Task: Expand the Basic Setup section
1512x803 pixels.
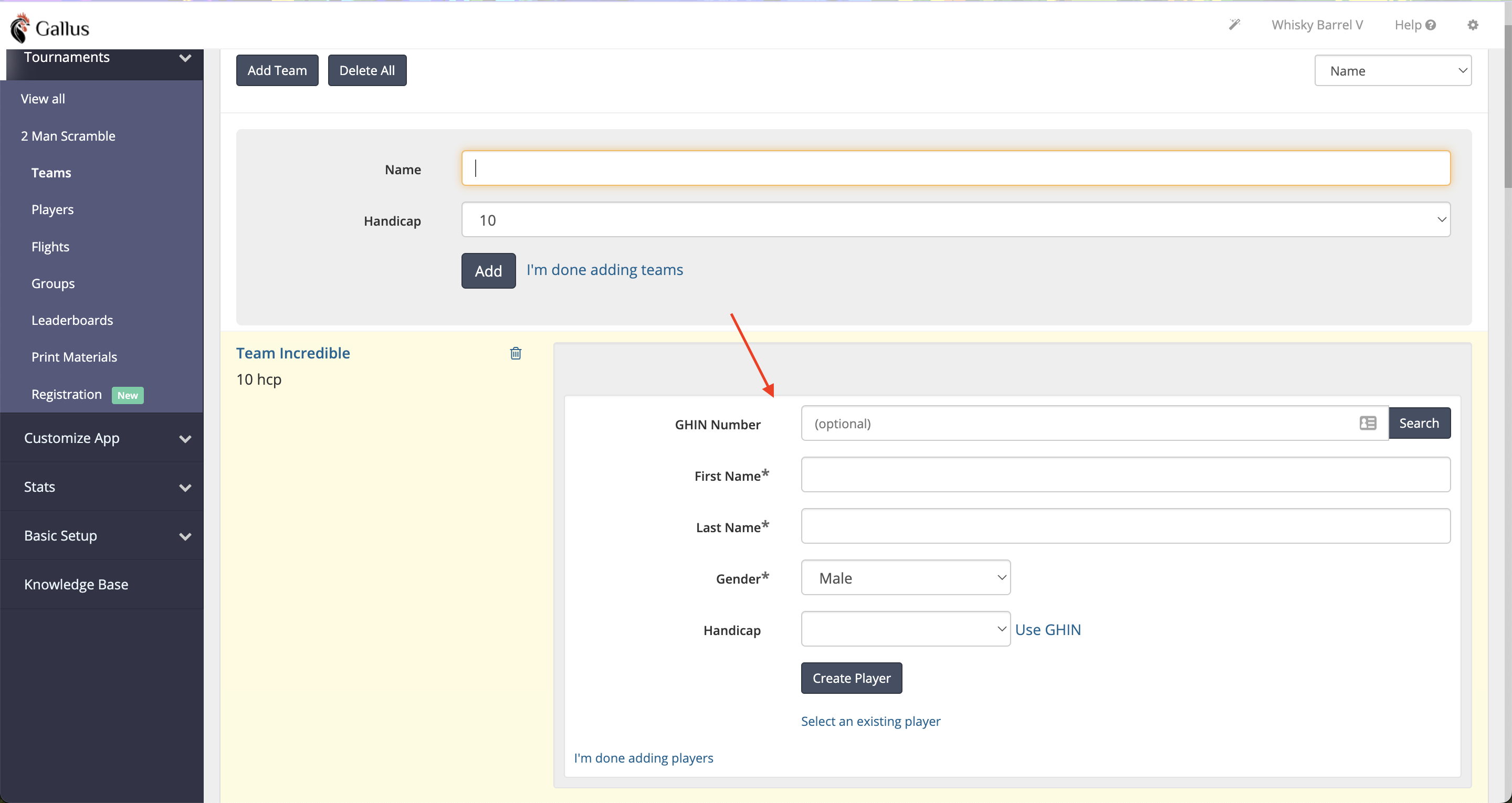Action: pyautogui.click(x=101, y=535)
